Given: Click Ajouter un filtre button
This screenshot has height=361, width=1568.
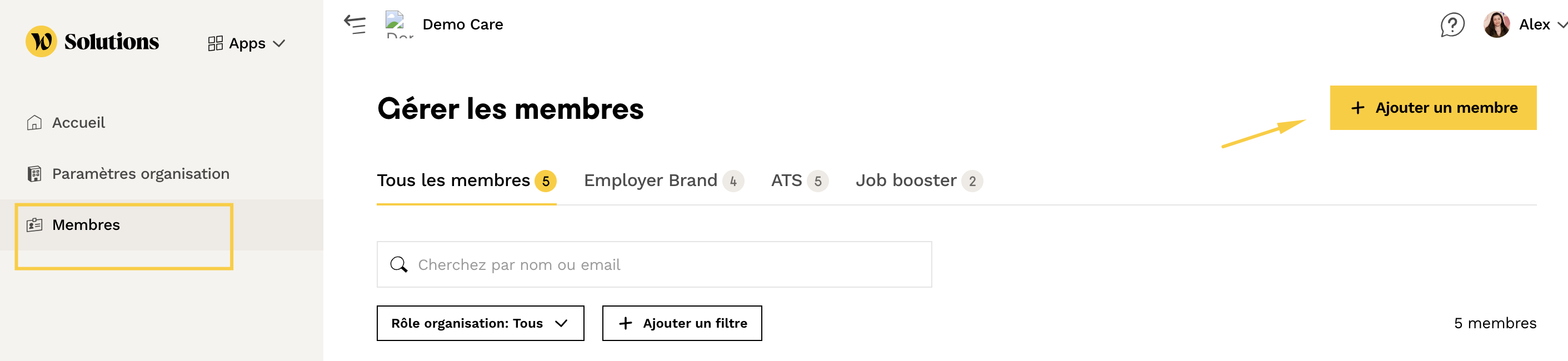Looking at the screenshot, I should pos(682,323).
